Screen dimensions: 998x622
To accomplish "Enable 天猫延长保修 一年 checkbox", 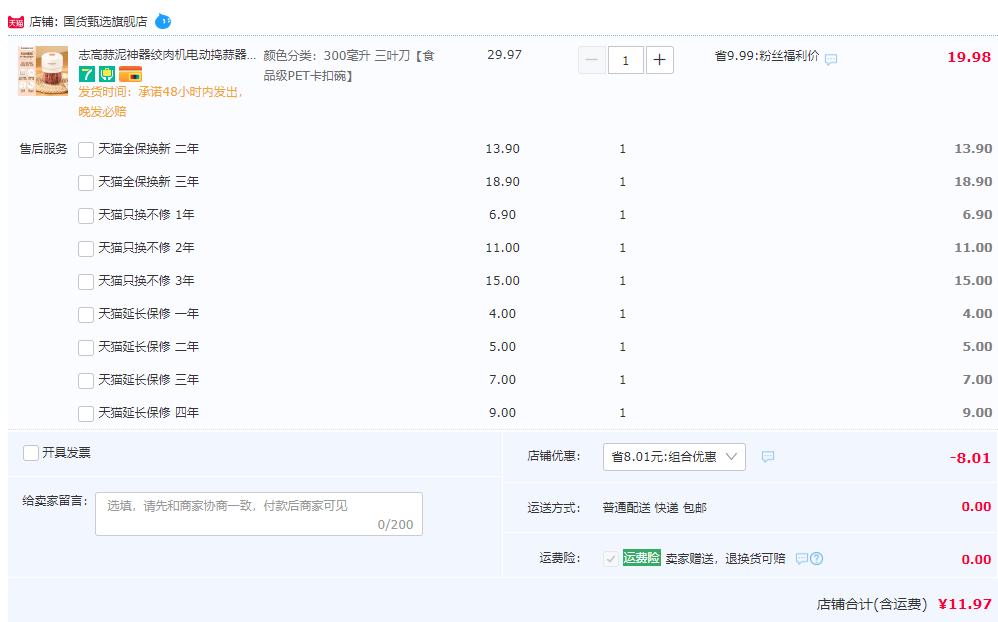I will point(86,315).
